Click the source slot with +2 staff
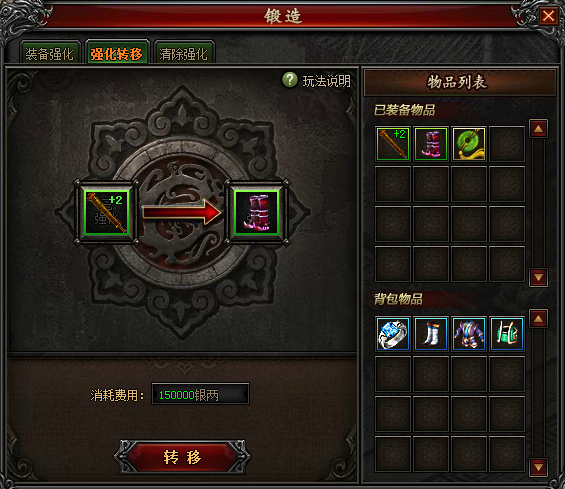This screenshot has height=489, width=565. (x=106, y=213)
